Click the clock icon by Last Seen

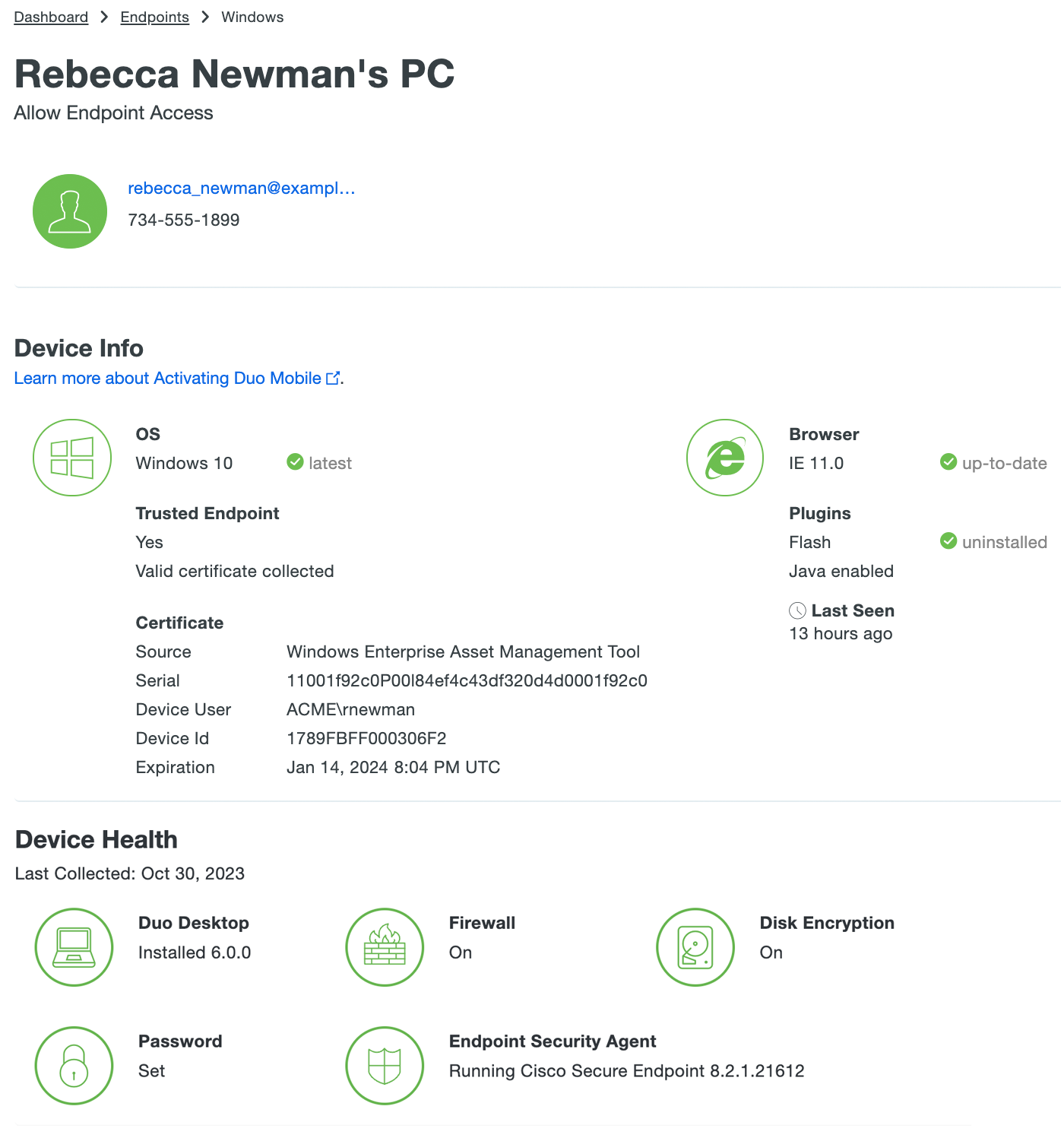tap(797, 610)
